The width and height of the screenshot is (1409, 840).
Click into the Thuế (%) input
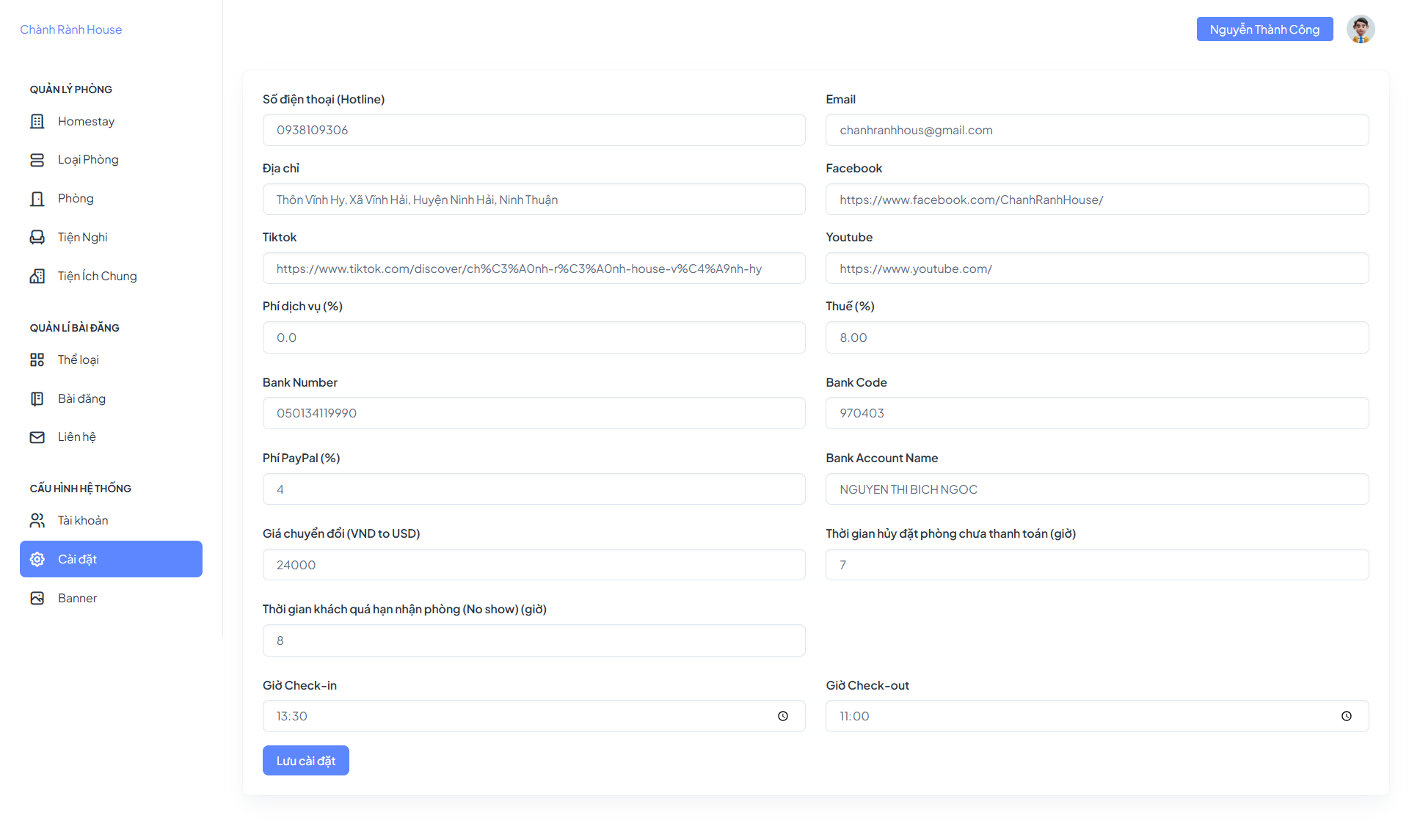[1097, 337]
